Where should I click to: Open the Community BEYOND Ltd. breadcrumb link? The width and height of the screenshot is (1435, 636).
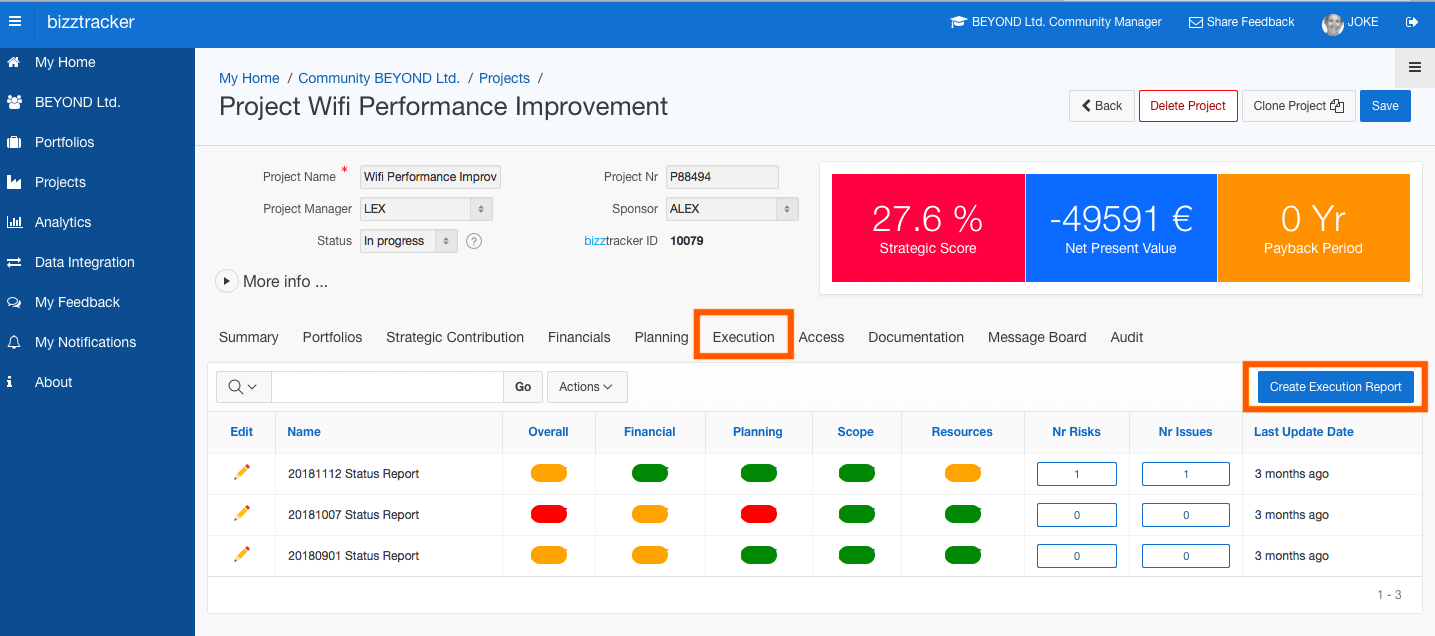(x=379, y=78)
